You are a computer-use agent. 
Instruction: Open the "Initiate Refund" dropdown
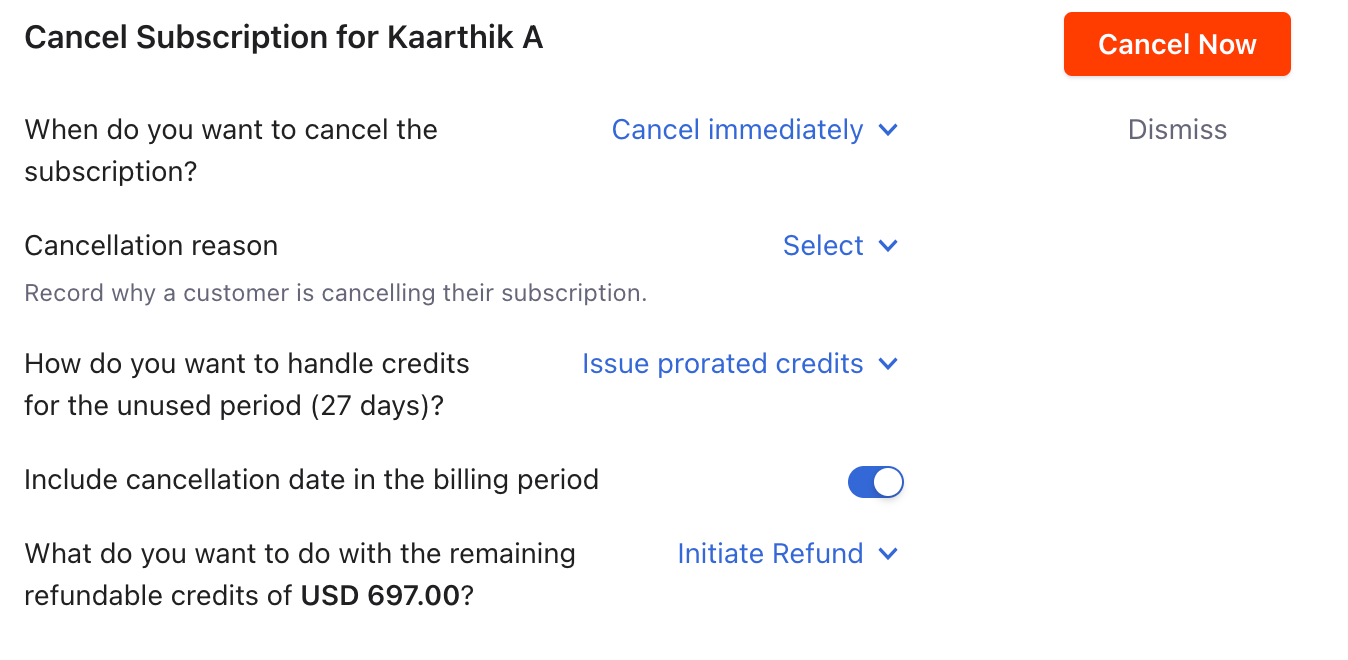[770, 554]
